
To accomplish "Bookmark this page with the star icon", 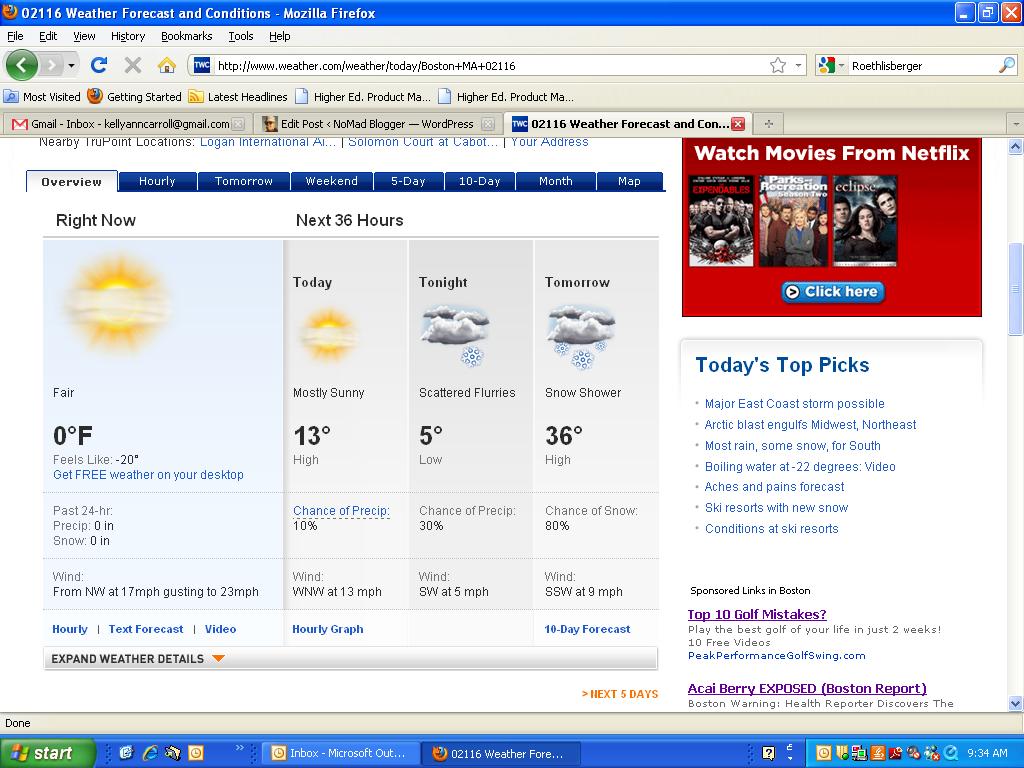I will pos(777,65).
